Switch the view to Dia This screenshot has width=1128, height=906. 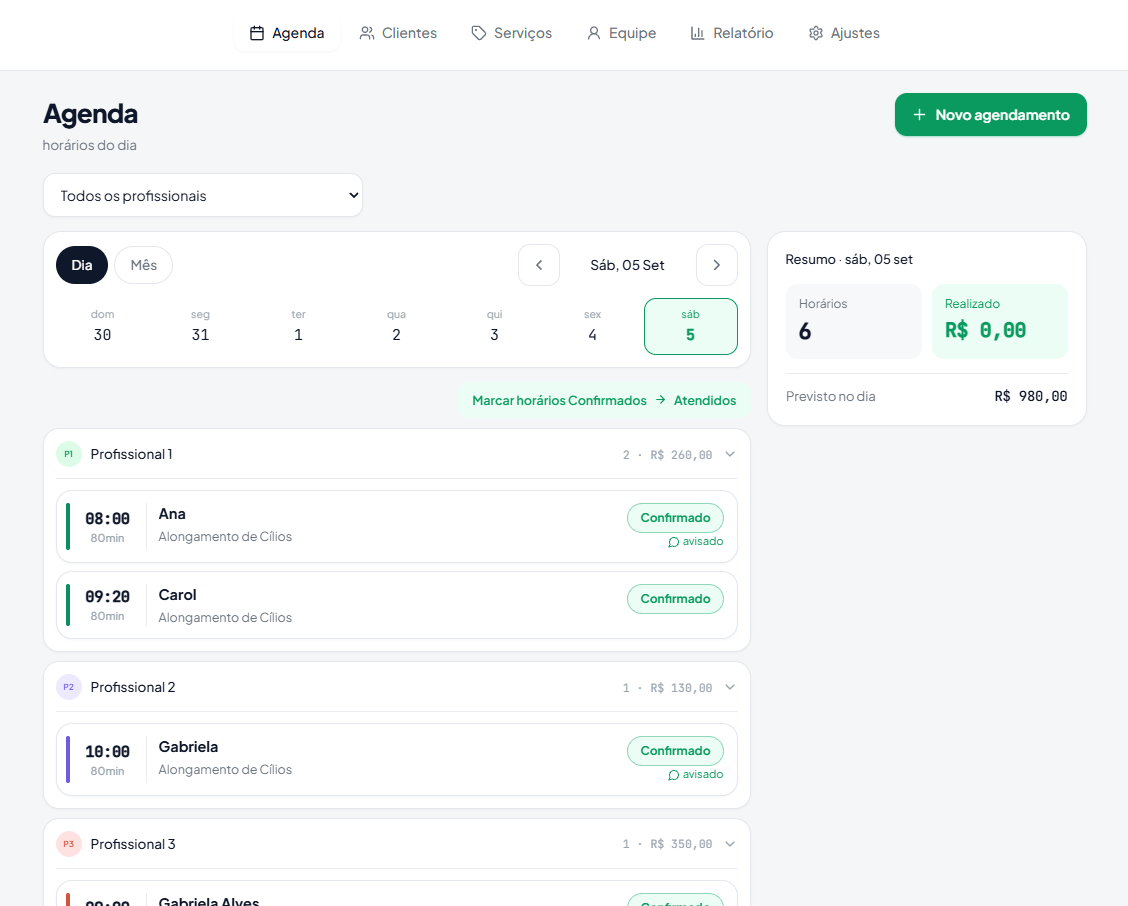(x=82, y=265)
